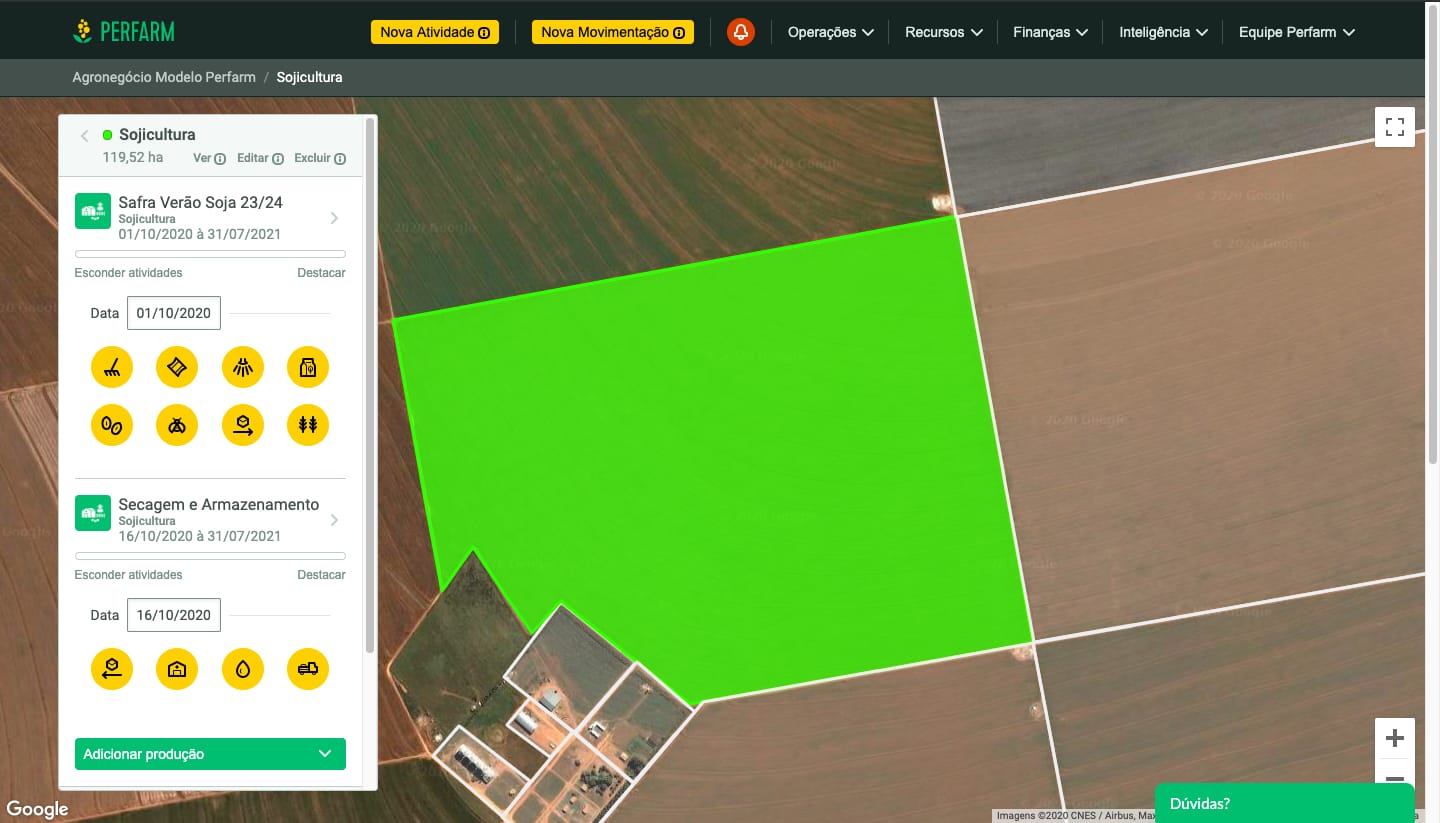The height and width of the screenshot is (823, 1440).
Task: Select the water drop drying icon
Action: pos(242,669)
